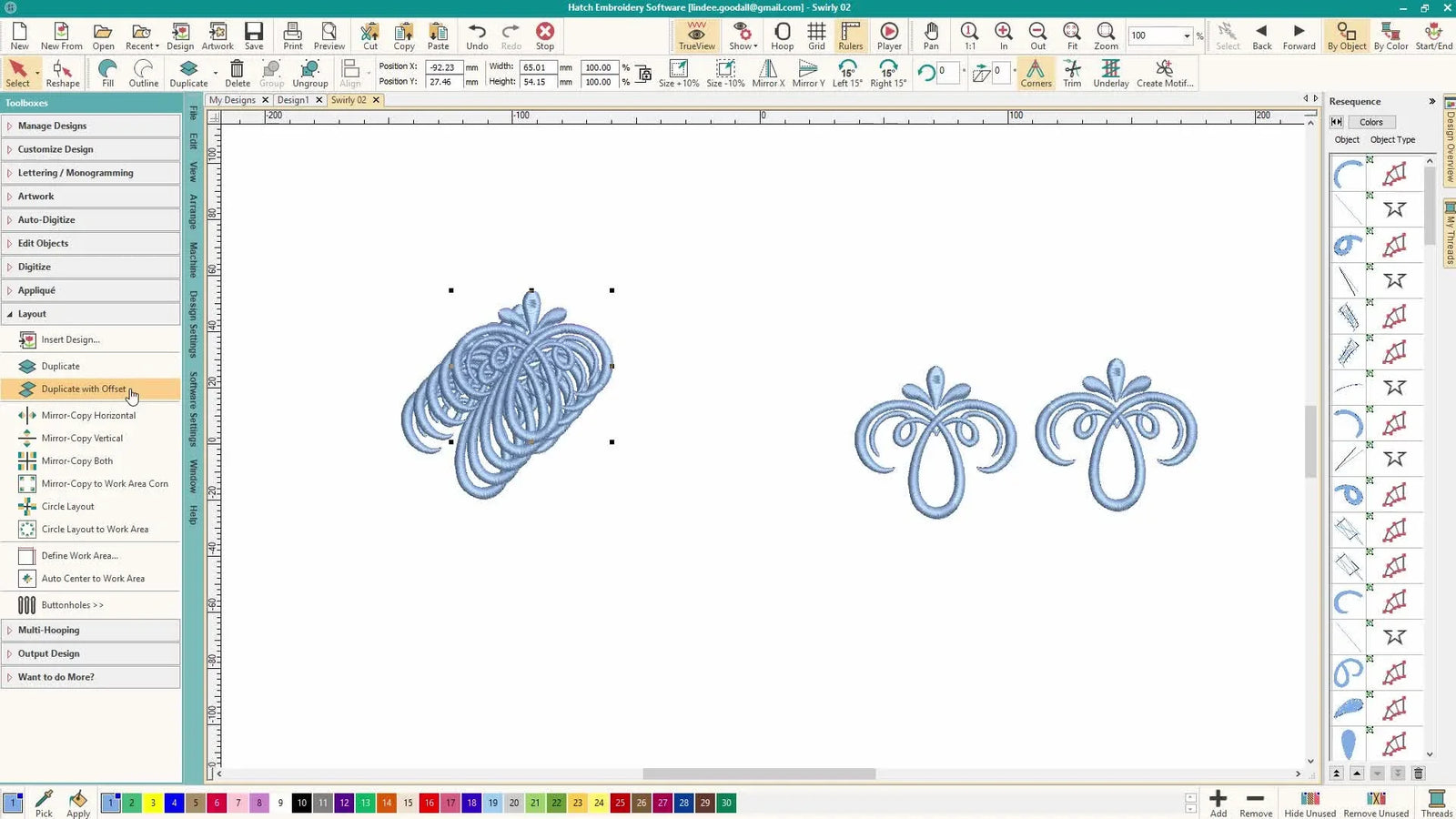Toggle the Rulers on or off

(x=850, y=36)
